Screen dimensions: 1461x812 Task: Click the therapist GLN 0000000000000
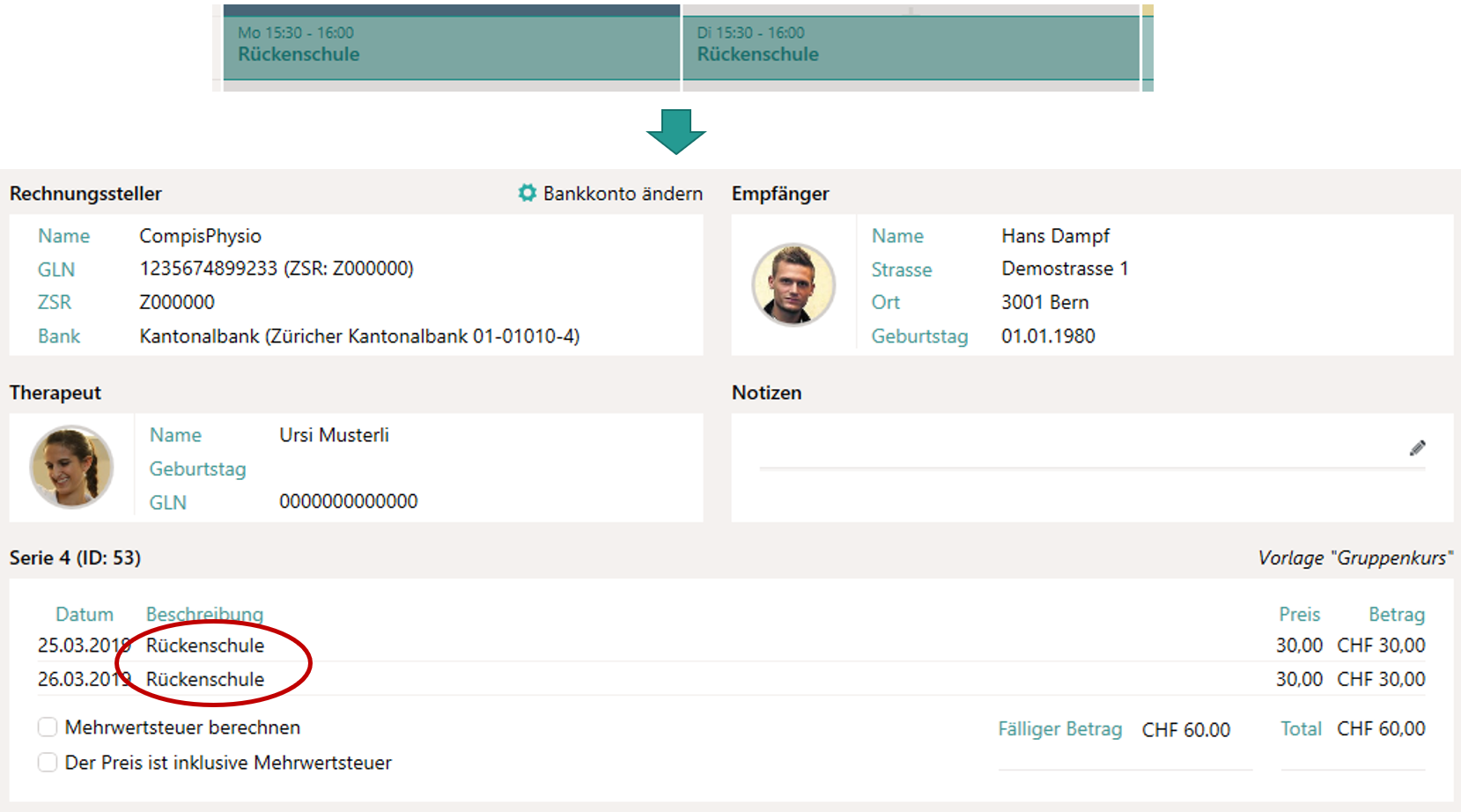click(349, 502)
